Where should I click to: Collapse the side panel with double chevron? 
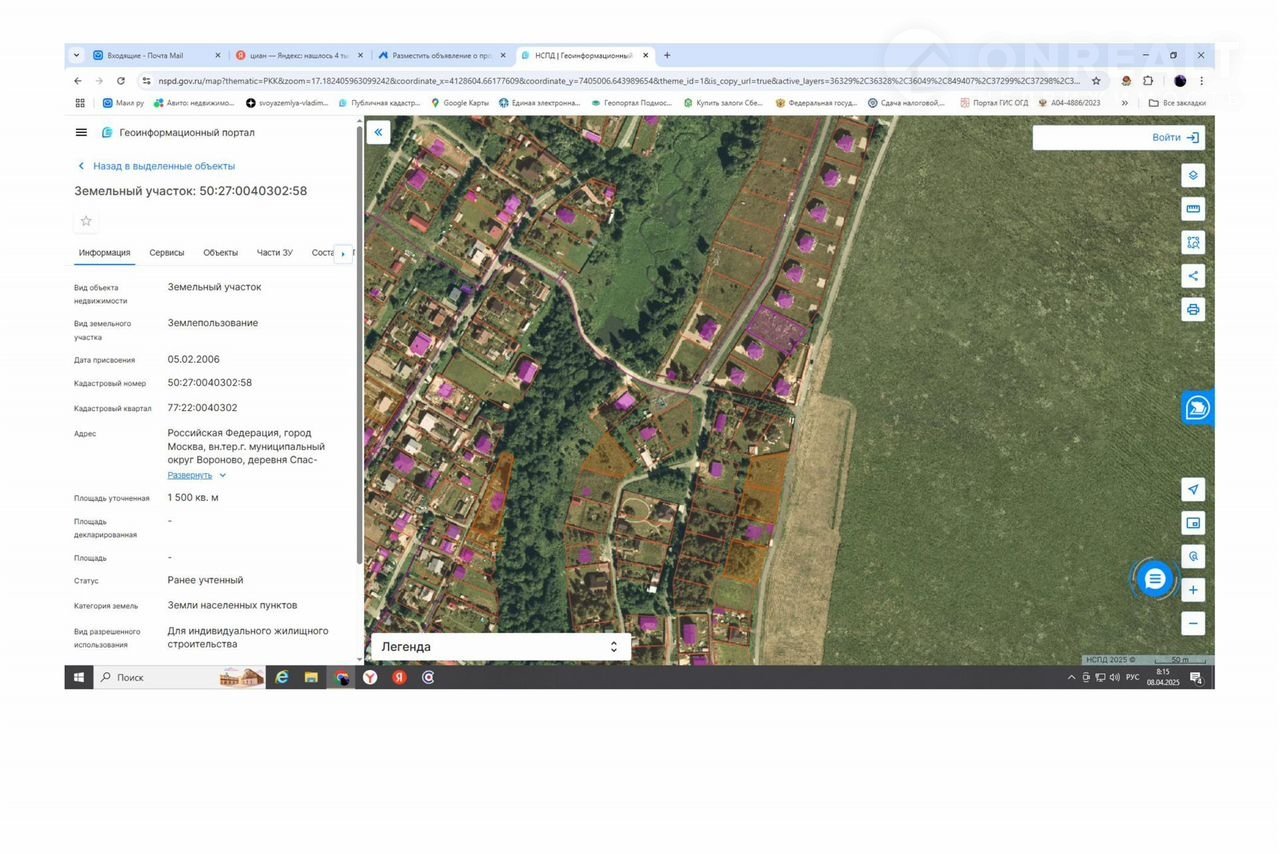[x=378, y=132]
